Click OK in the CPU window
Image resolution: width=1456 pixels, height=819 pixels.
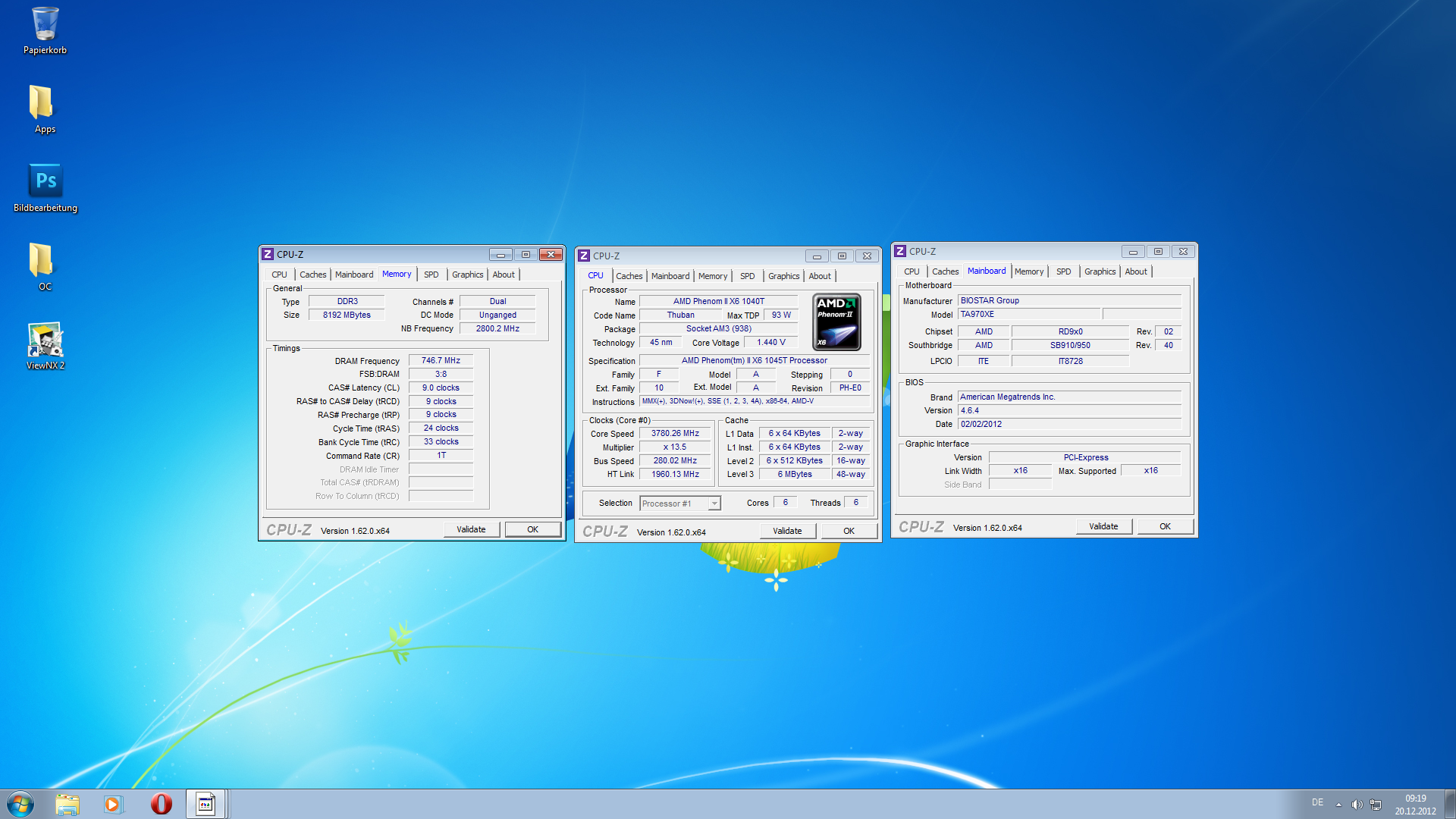click(x=849, y=531)
